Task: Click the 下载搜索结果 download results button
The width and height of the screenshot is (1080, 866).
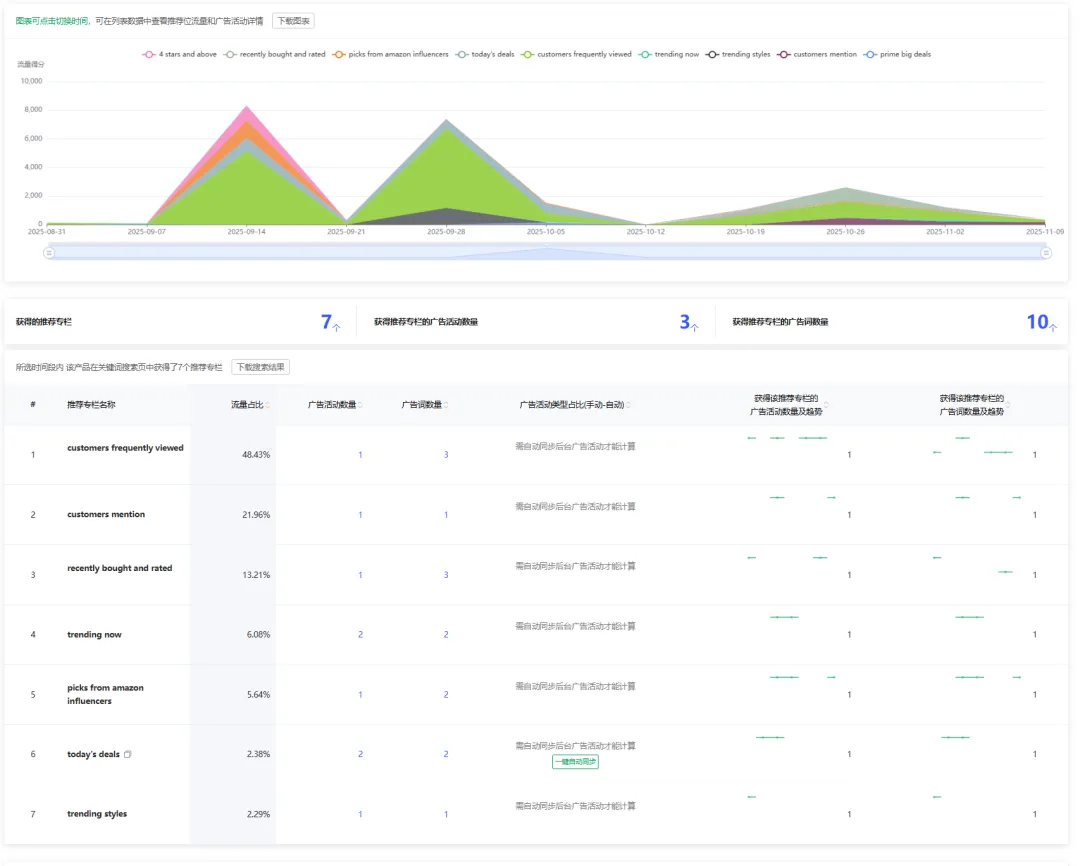Action: pyautogui.click(x=261, y=367)
